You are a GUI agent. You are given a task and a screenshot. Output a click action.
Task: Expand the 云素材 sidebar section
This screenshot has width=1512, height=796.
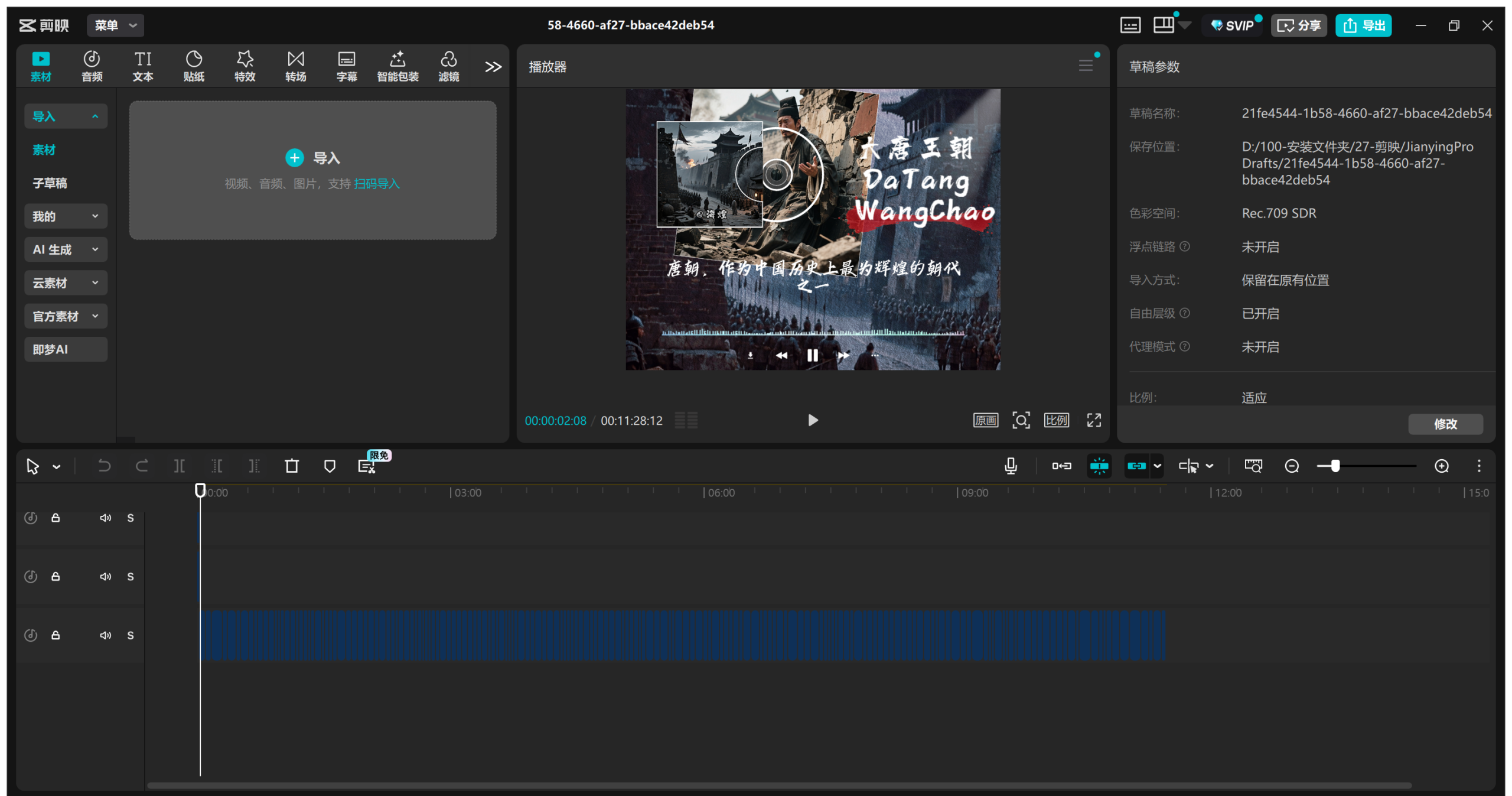pos(66,282)
